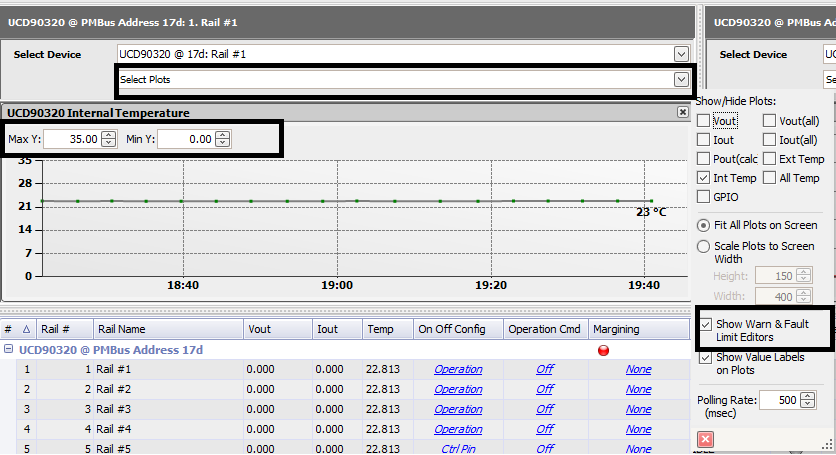Select the Rail #1 name cell

(x=168, y=369)
